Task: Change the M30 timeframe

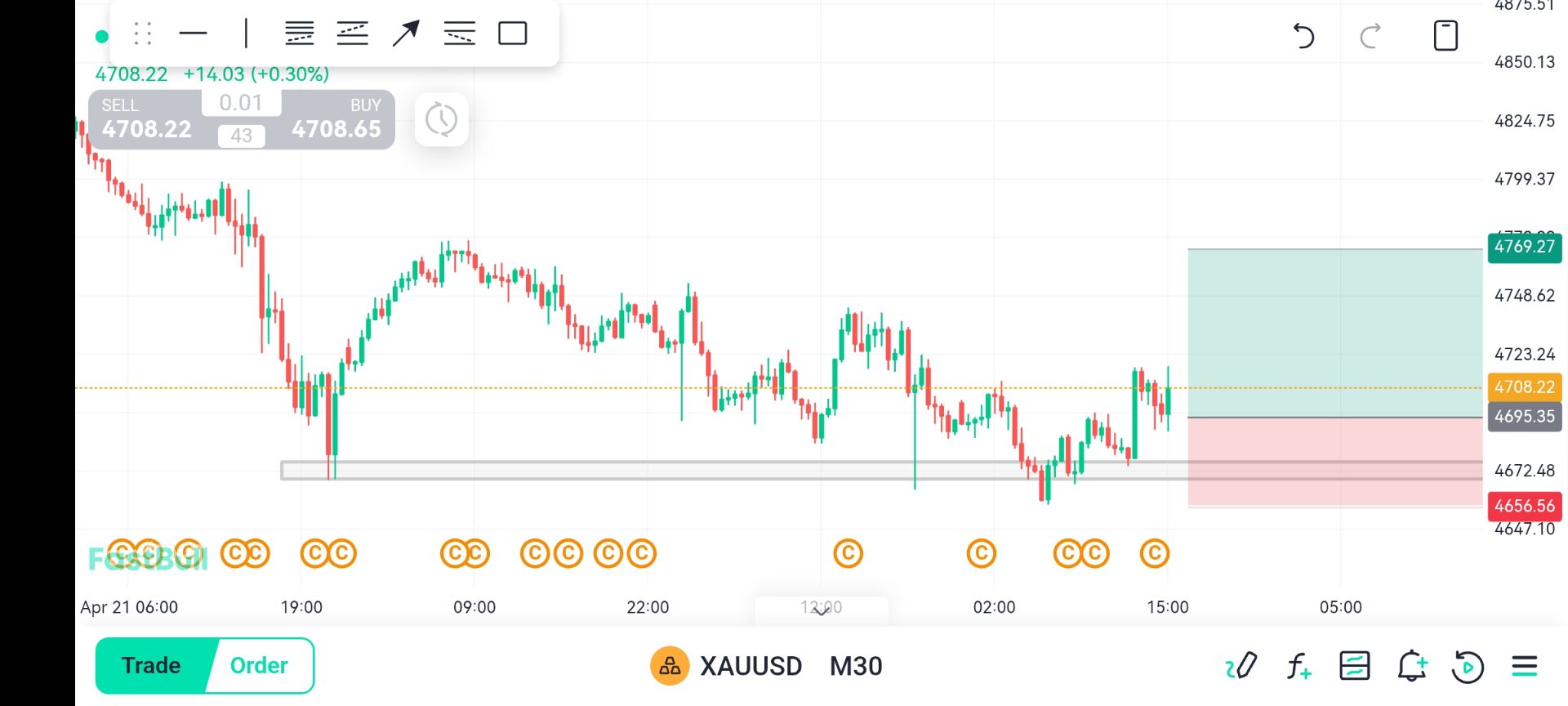Action: click(x=856, y=666)
